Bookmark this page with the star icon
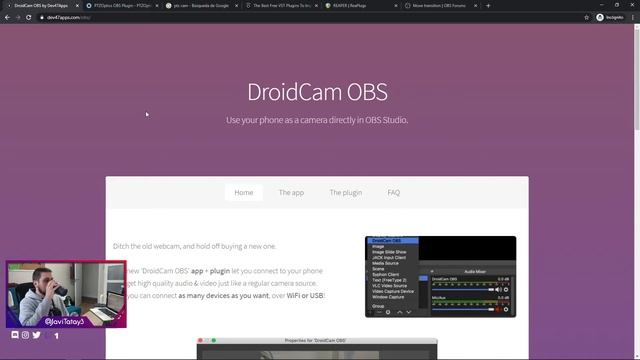640x360 pixels. (587, 18)
